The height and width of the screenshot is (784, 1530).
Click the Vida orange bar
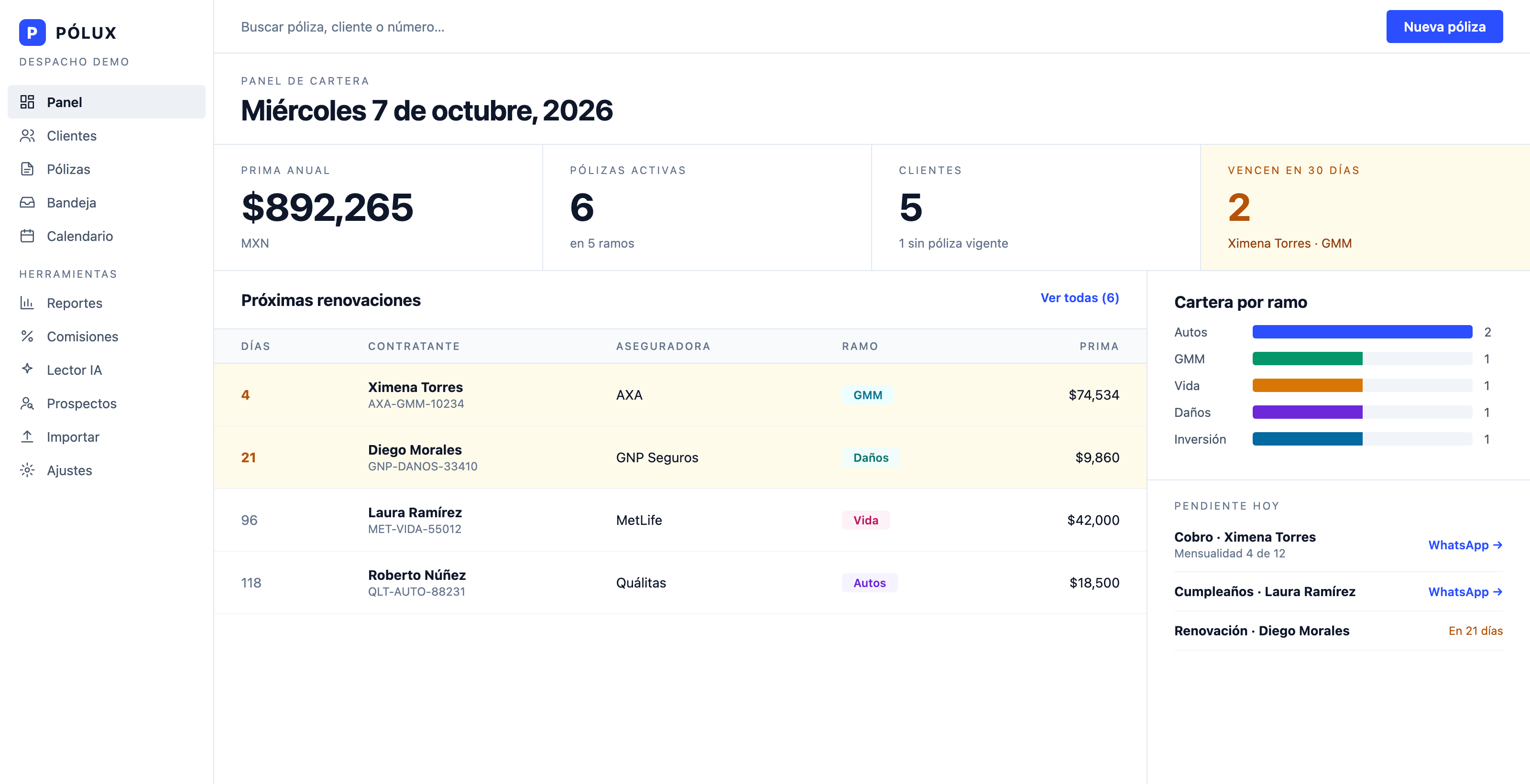(x=1307, y=385)
